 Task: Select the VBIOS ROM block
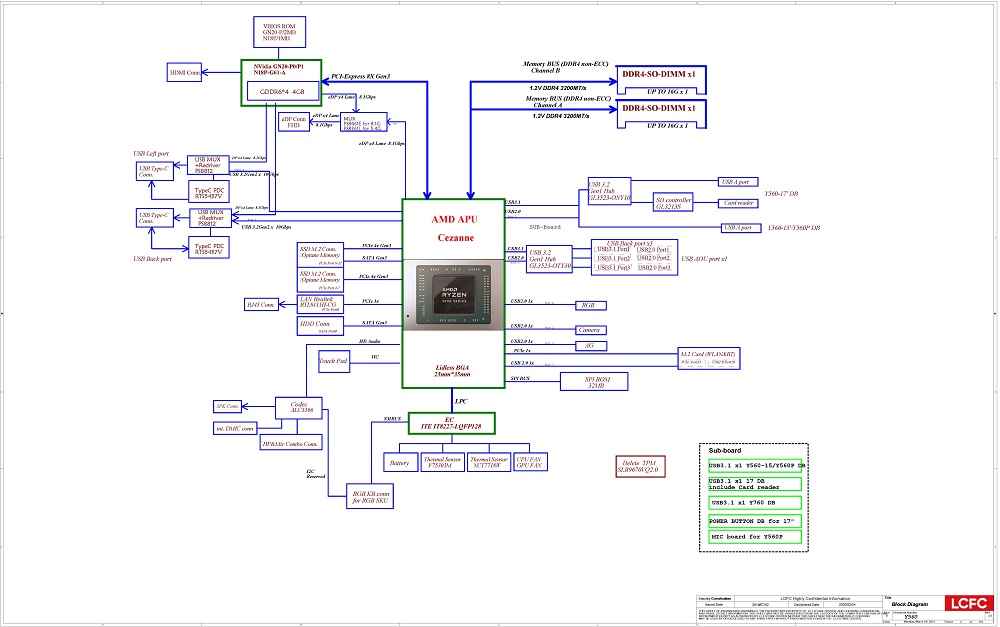coord(276,32)
